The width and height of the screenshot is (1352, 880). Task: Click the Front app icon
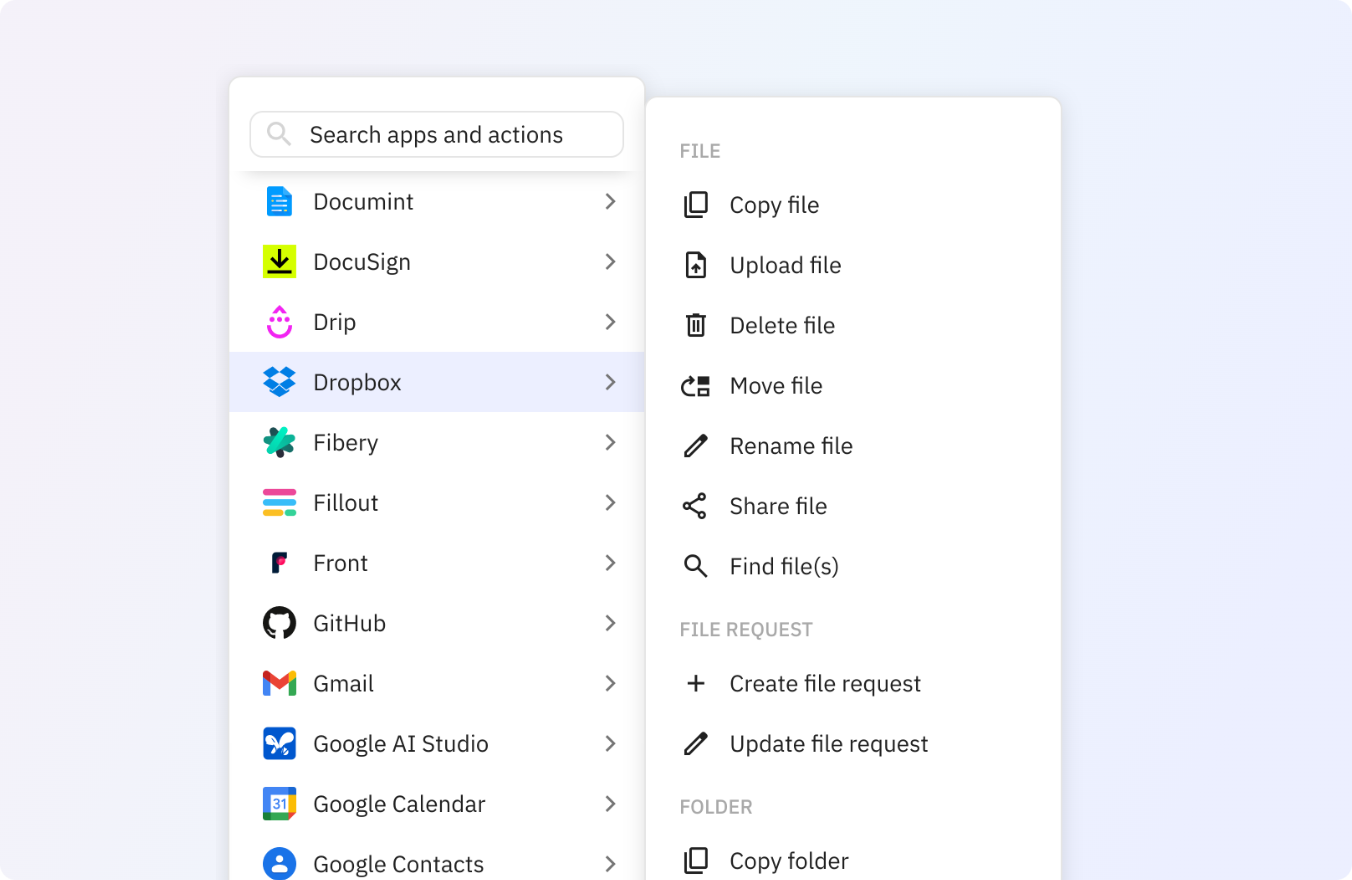click(279, 563)
